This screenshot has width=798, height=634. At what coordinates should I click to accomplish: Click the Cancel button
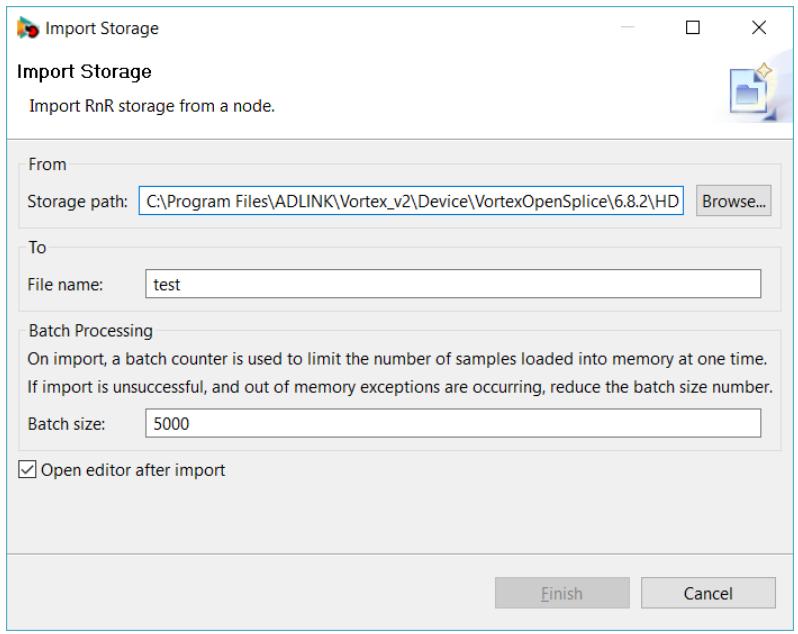708,593
